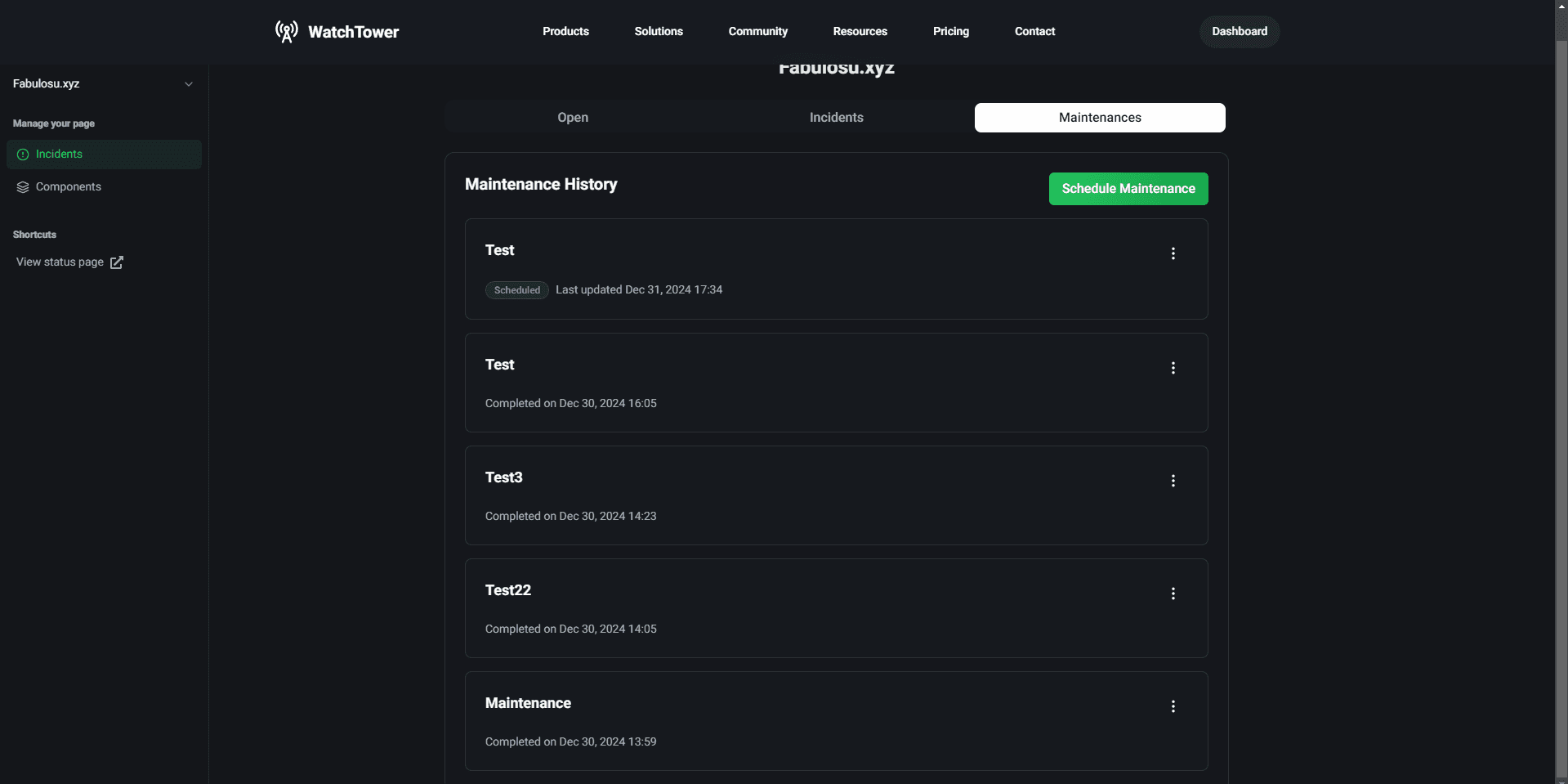The height and width of the screenshot is (784, 1568).
Task: Switch to the Incidents tab
Action: click(x=836, y=117)
